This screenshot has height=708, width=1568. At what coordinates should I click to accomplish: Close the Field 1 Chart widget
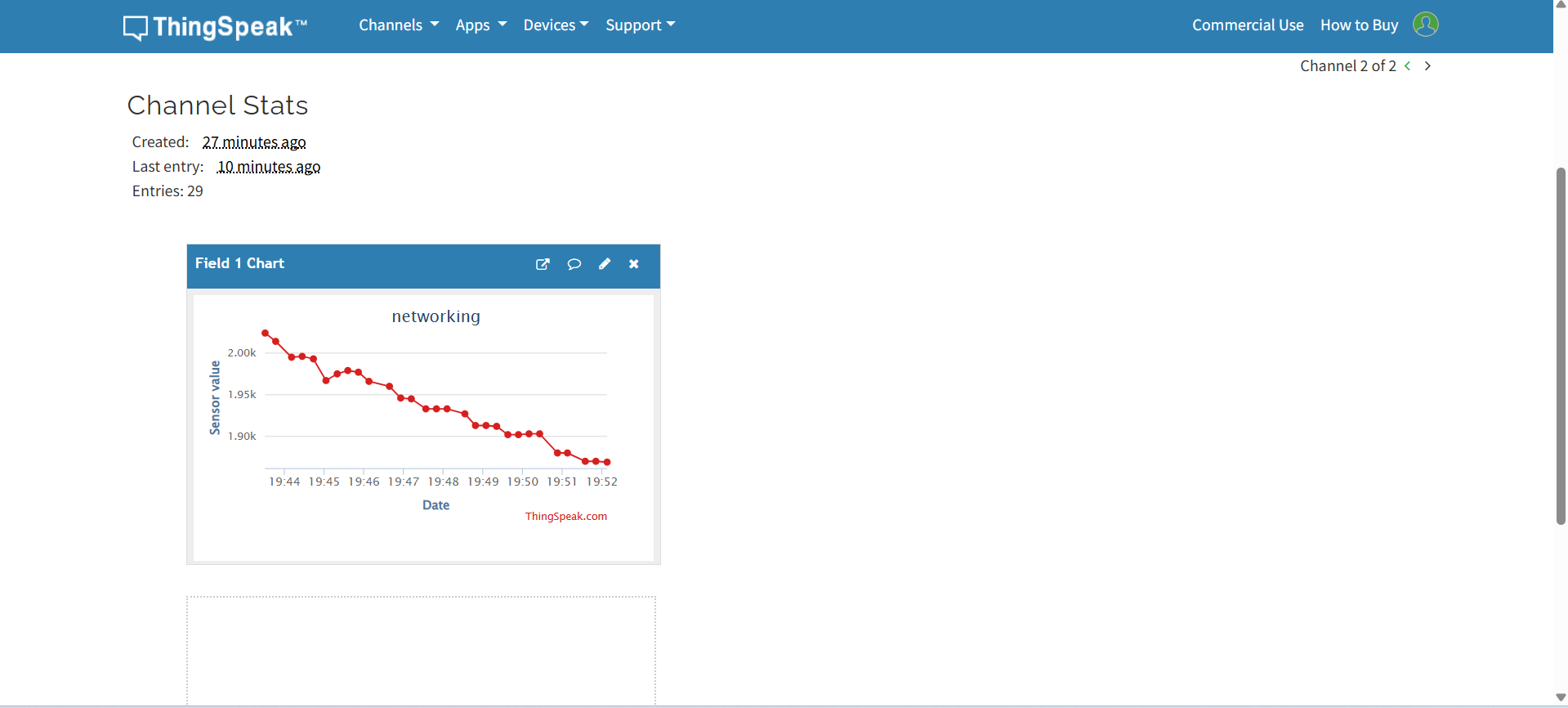coord(634,264)
